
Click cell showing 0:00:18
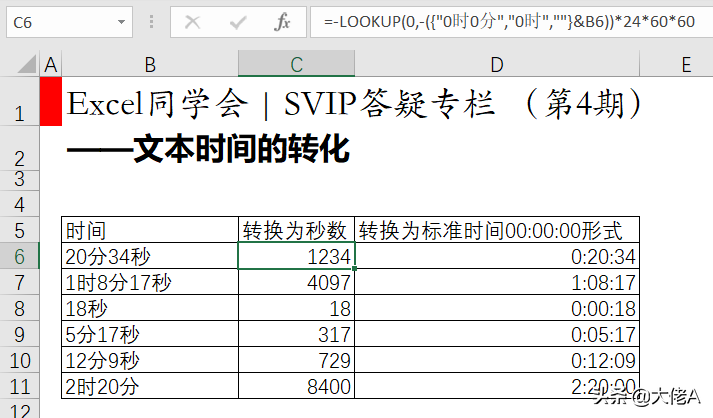pyautogui.click(x=497, y=307)
